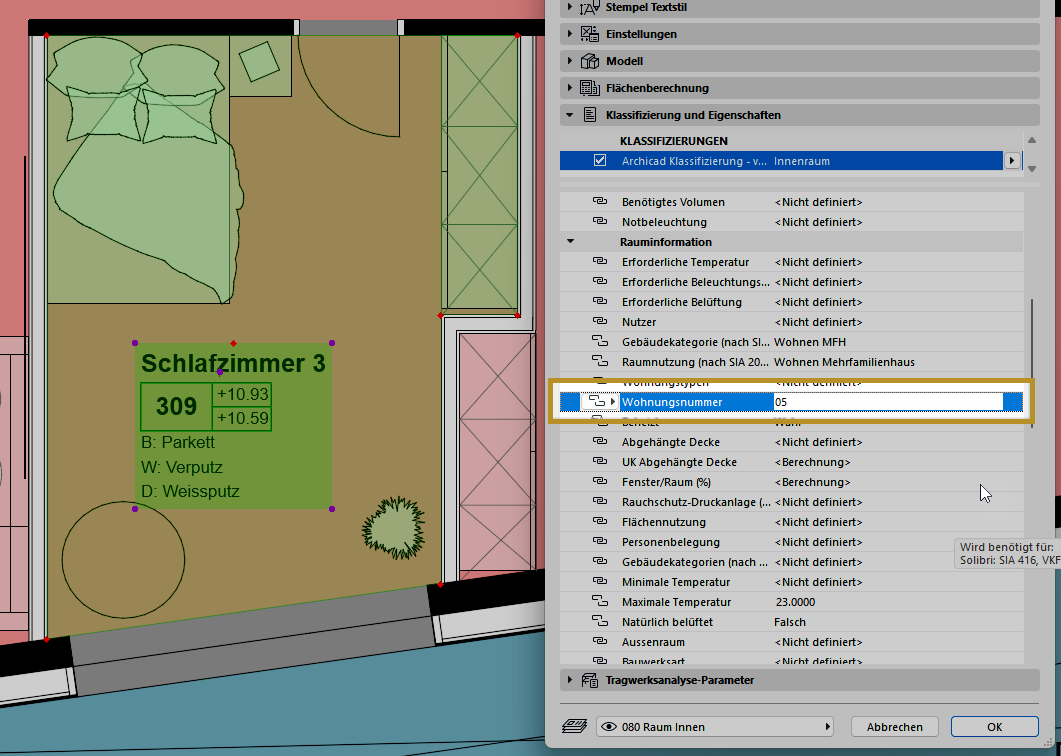The image size is (1061, 756).
Task: Collapse the Rauminformation group
Action: pyautogui.click(x=571, y=242)
